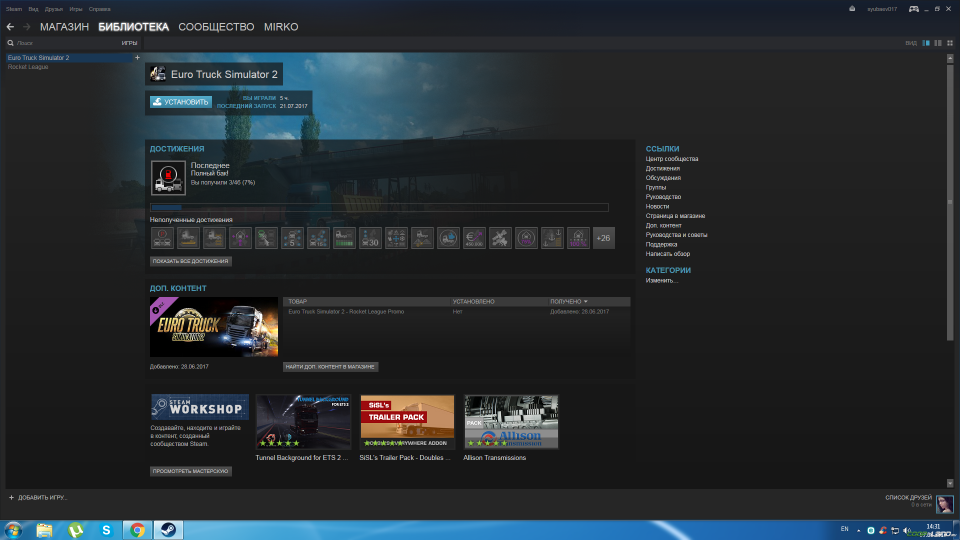Image resolution: width=960 pixels, height=540 pixels.
Task: Open the МАГАЗИН tab
Action: (x=64, y=27)
